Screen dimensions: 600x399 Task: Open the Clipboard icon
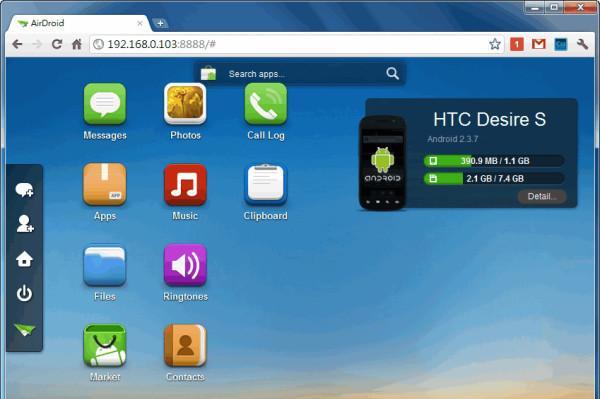pos(266,184)
